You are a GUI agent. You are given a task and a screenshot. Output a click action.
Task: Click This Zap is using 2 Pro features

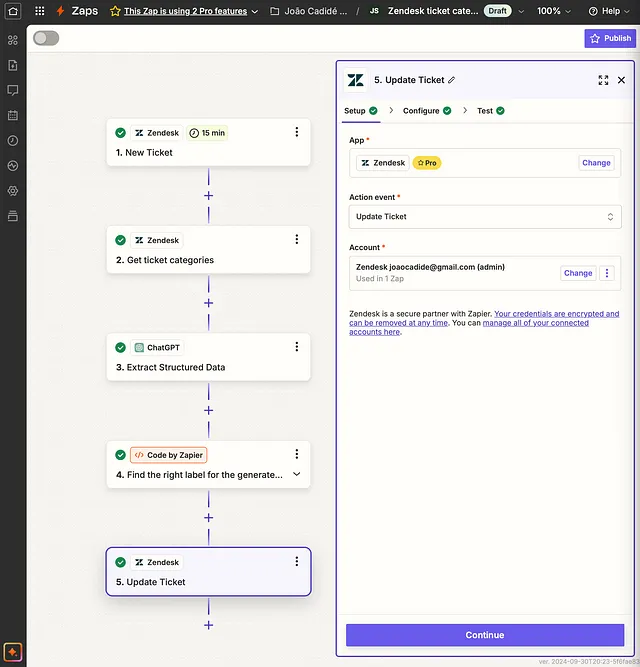coord(185,11)
